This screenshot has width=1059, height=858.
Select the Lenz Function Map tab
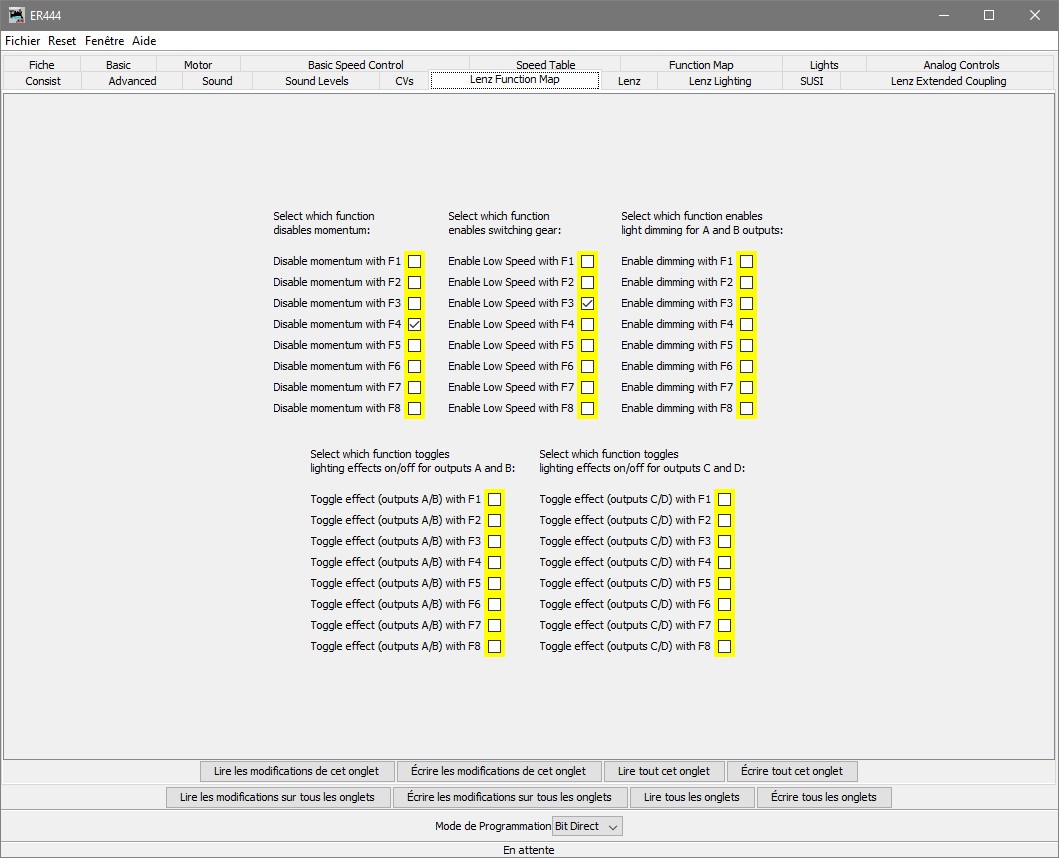pos(515,80)
